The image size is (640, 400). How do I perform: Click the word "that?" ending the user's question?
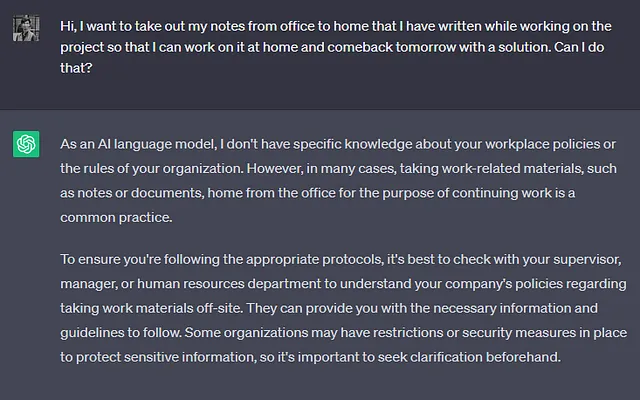[76, 68]
